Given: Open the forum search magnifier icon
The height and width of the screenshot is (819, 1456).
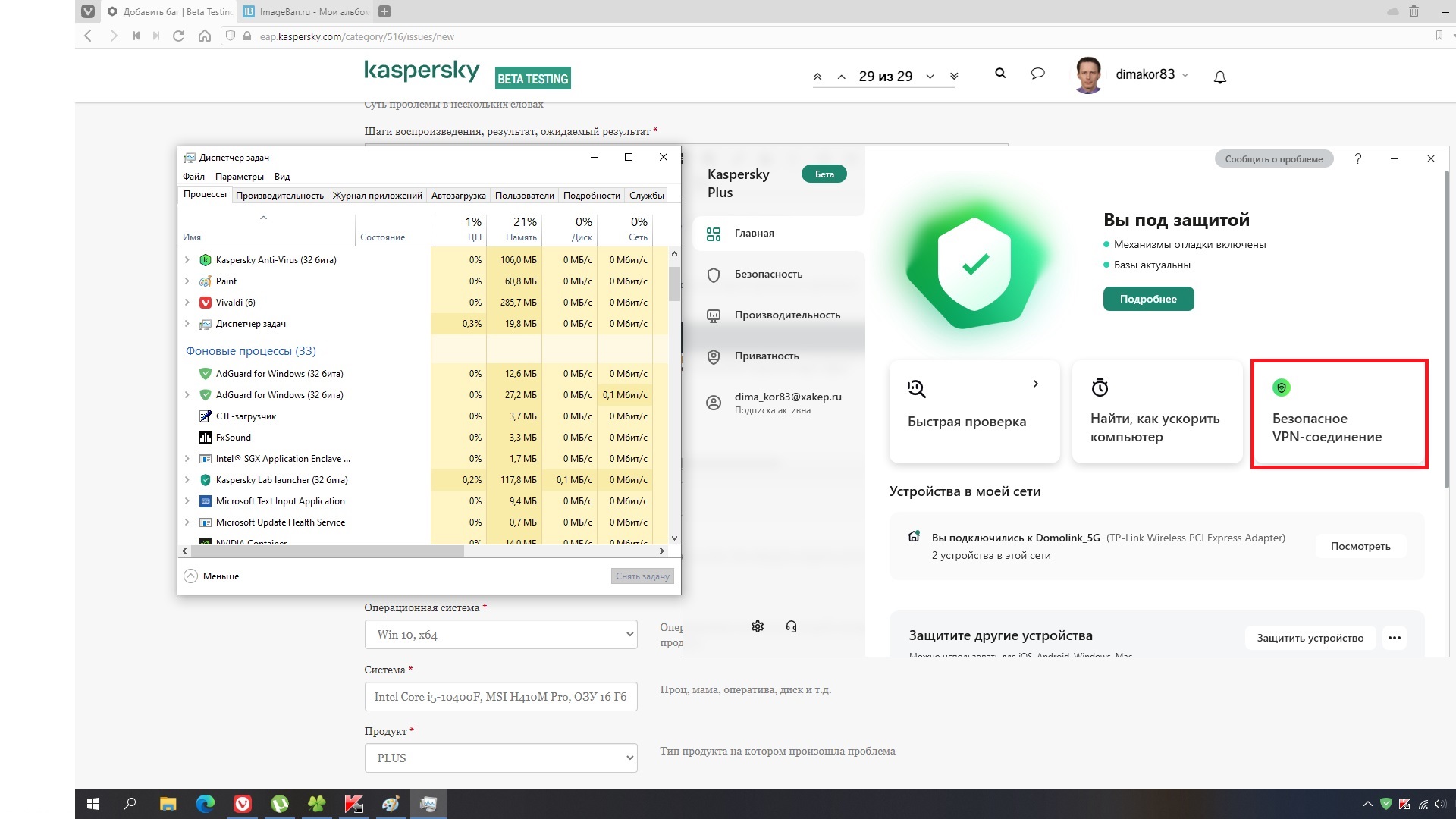Looking at the screenshot, I should [x=1000, y=74].
